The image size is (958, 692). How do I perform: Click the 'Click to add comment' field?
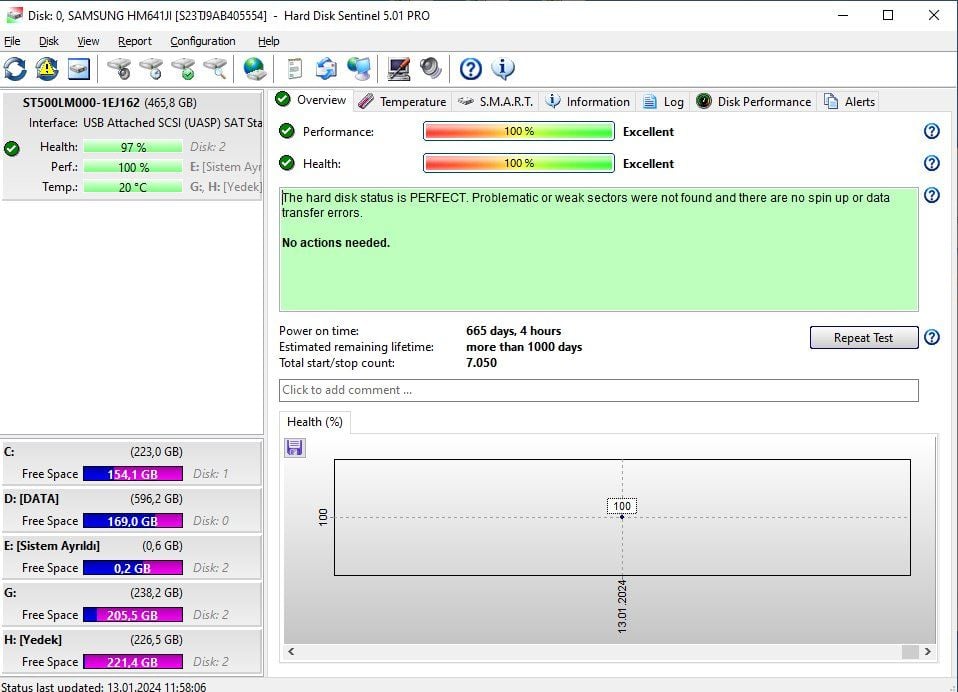[x=598, y=390]
